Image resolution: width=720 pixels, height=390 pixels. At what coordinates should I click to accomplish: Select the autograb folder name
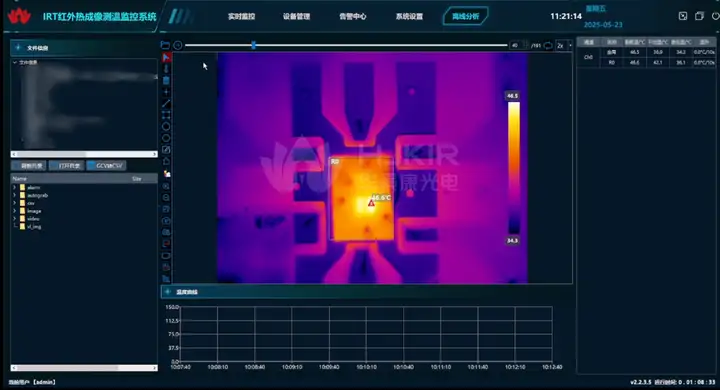pyautogui.click(x=38, y=195)
